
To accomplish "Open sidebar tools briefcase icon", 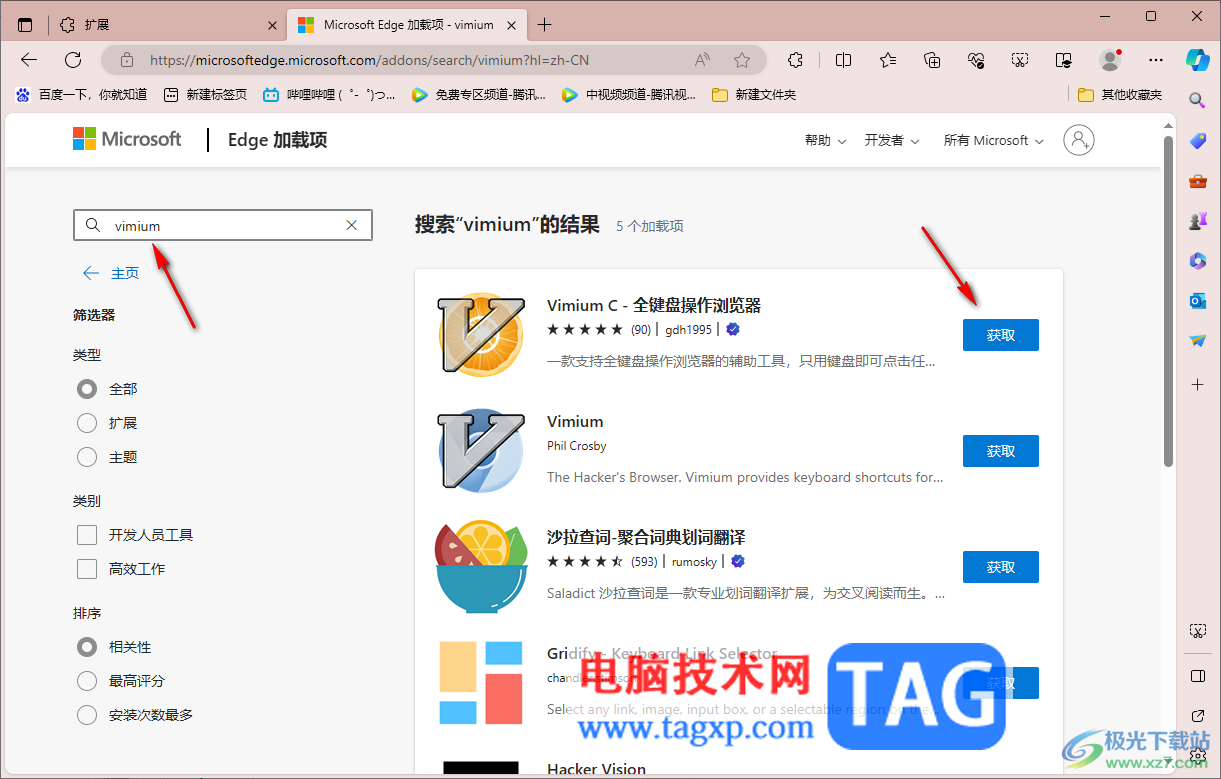I will click(x=1197, y=181).
